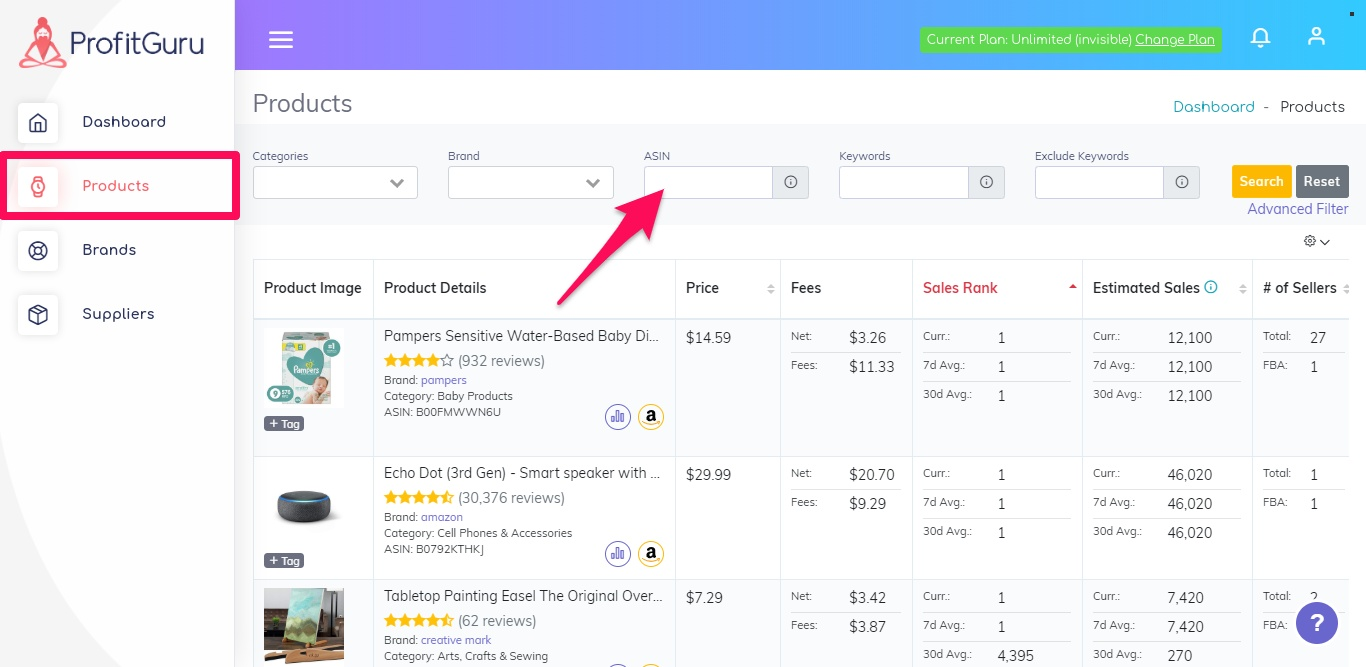The image size is (1366, 667).
Task: Open the help question mark bubble
Action: tap(1317, 624)
